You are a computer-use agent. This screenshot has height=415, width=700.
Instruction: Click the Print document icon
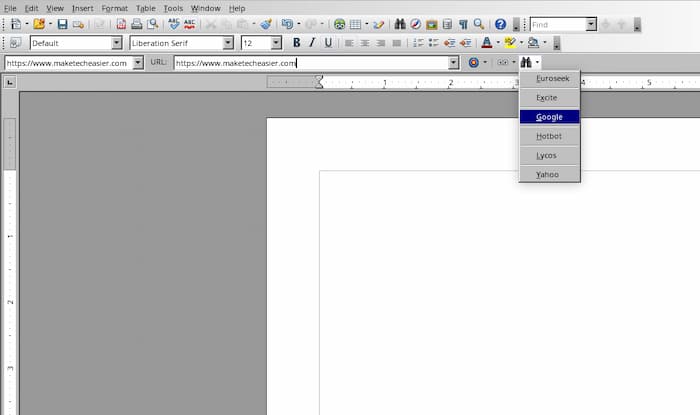click(136, 24)
